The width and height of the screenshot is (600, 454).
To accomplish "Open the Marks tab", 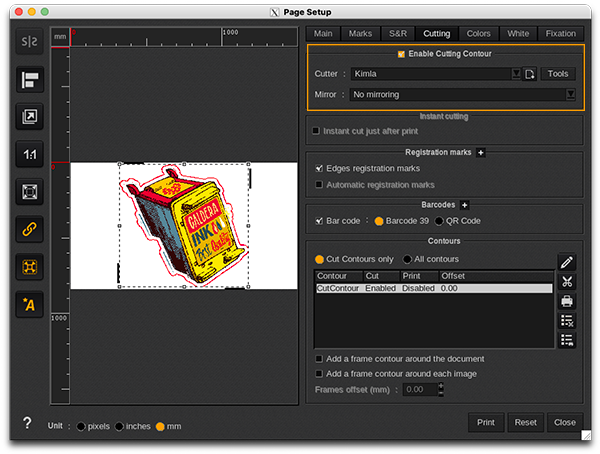I will (360, 33).
